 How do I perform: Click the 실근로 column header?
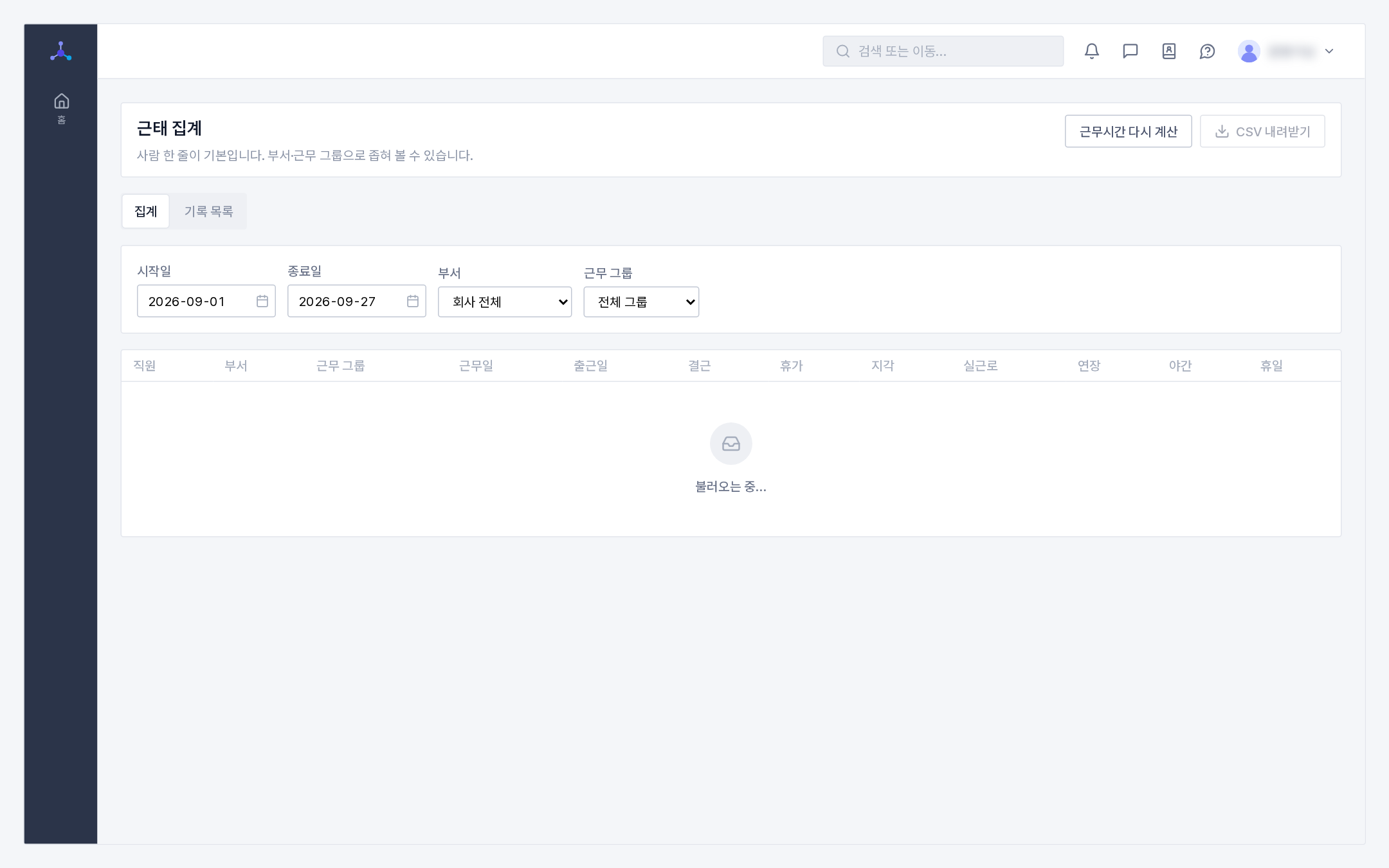point(981,365)
